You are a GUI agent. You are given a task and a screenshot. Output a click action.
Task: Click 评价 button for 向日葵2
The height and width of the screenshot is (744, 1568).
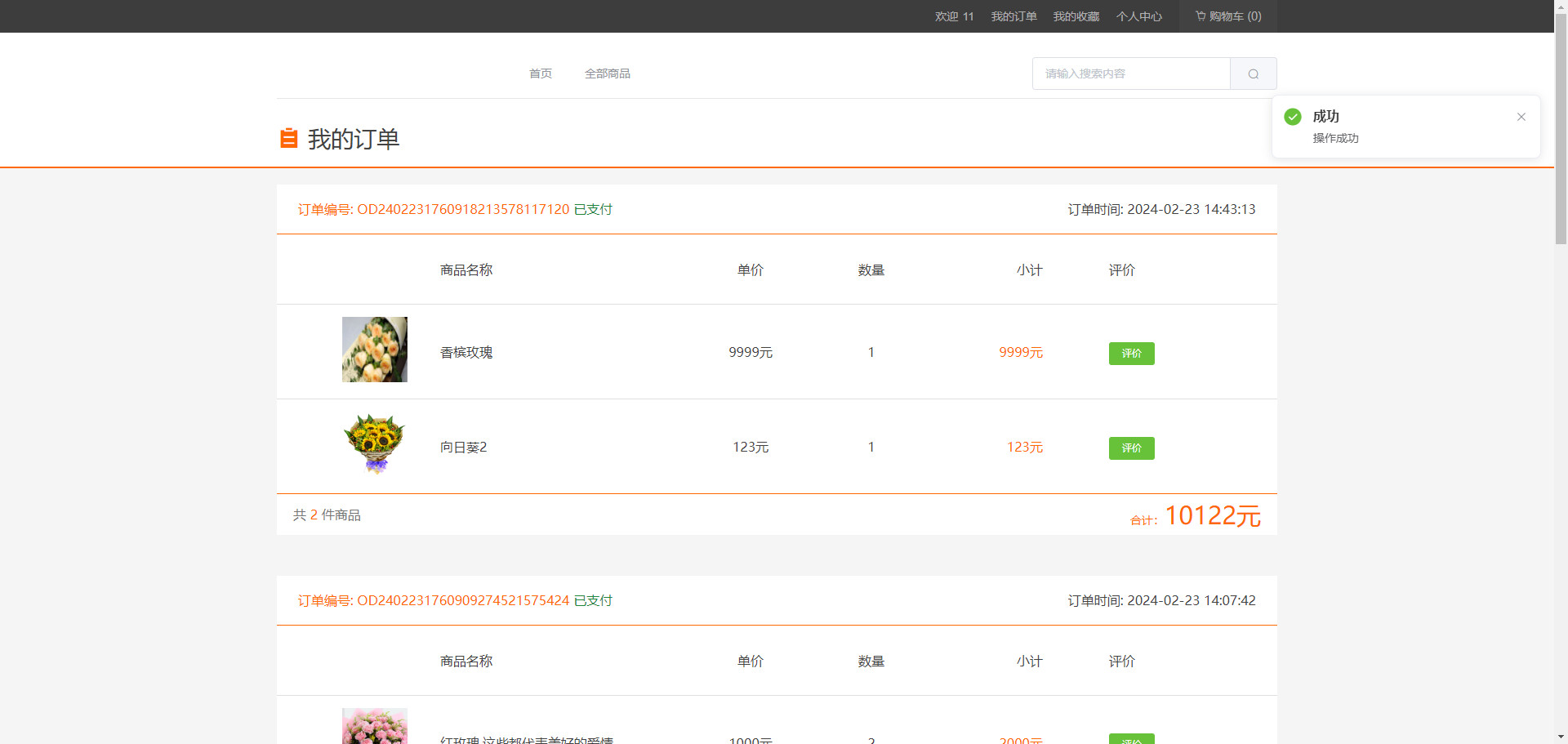click(1131, 448)
